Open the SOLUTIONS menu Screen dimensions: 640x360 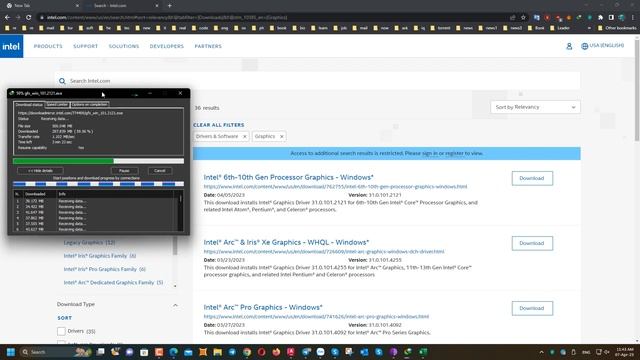(x=124, y=46)
